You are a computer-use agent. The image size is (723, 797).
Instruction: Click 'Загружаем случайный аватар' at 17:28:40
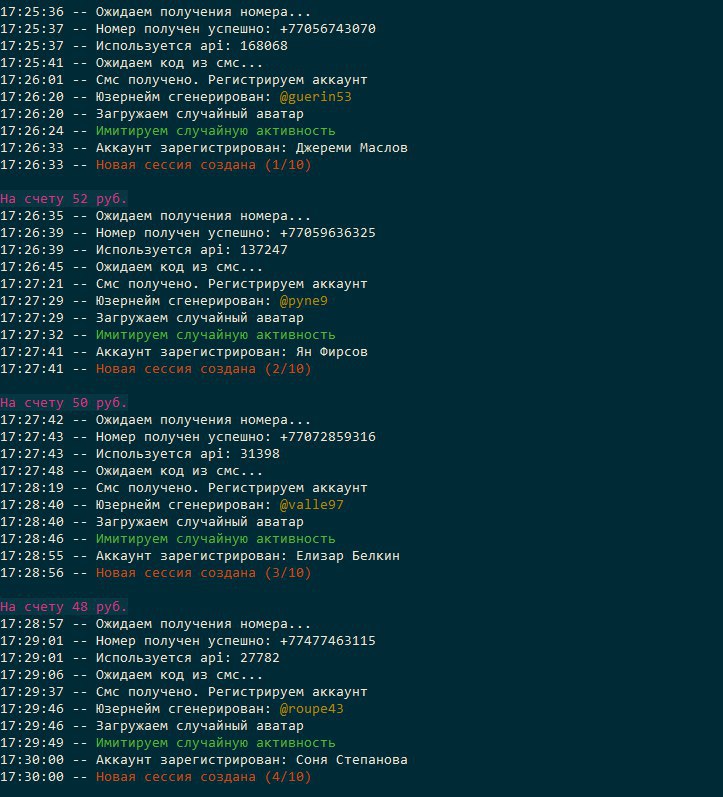coord(200,522)
